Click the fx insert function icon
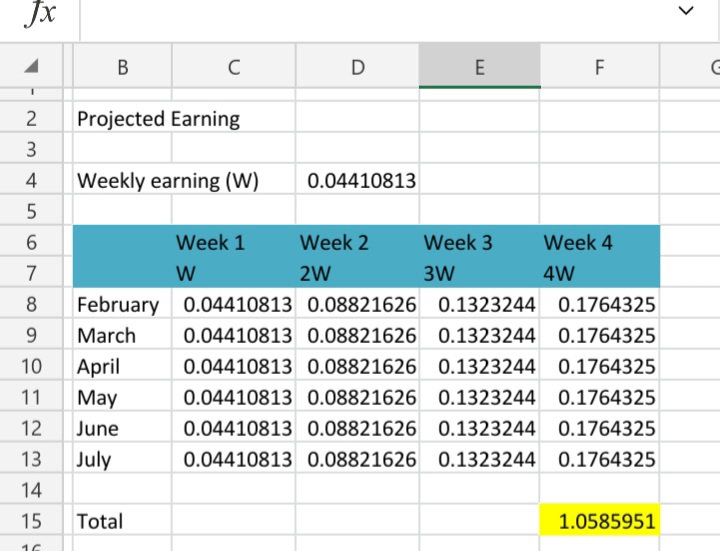Viewport: 720px width, 551px height. pyautogui.click(x=40, y=13)
